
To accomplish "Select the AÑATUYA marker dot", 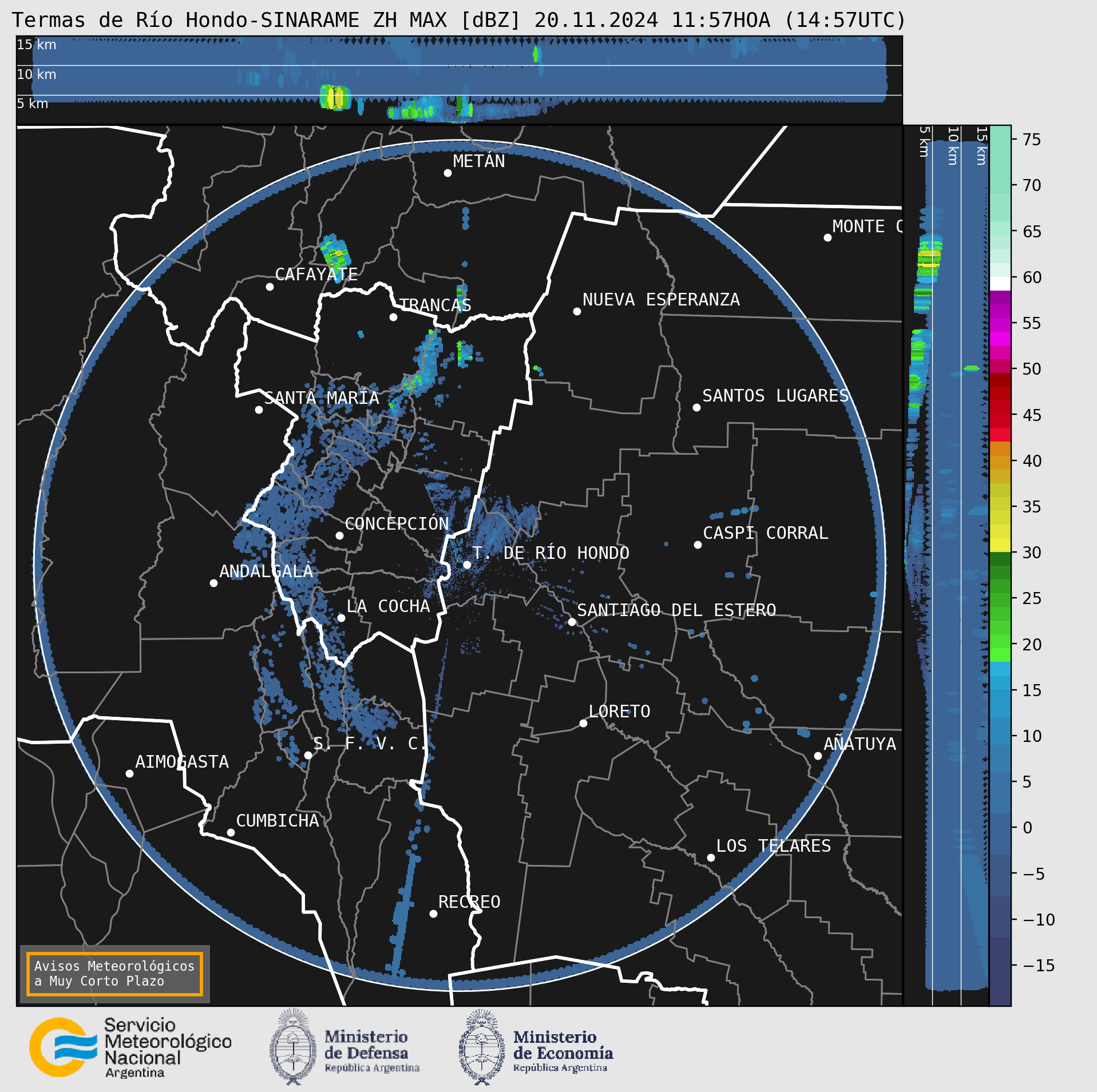I will (x=818, y=756).
